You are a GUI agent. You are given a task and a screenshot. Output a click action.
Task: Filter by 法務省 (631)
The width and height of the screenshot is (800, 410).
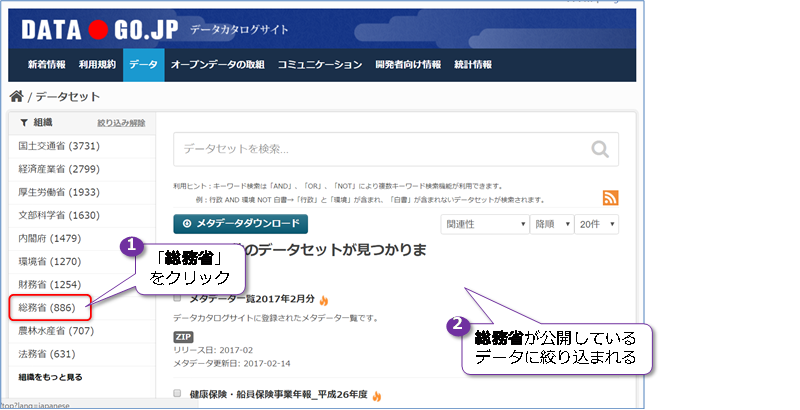[x=47, y=354]
